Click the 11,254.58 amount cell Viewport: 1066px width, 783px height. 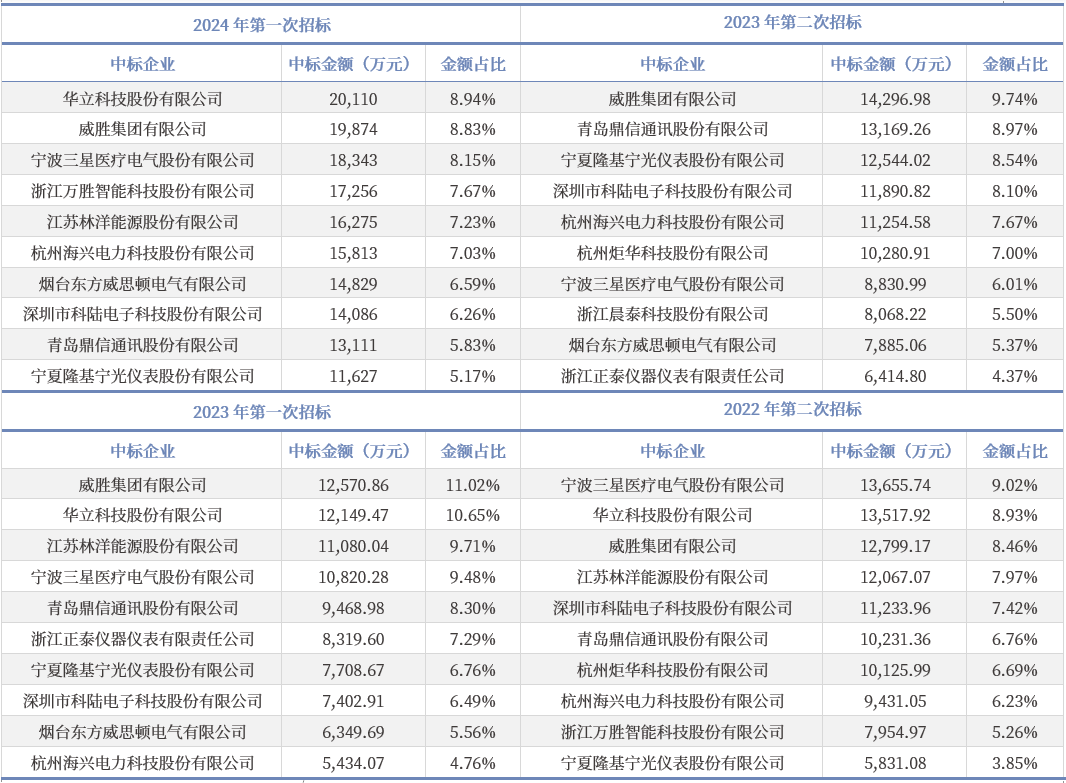click(895, 222)
